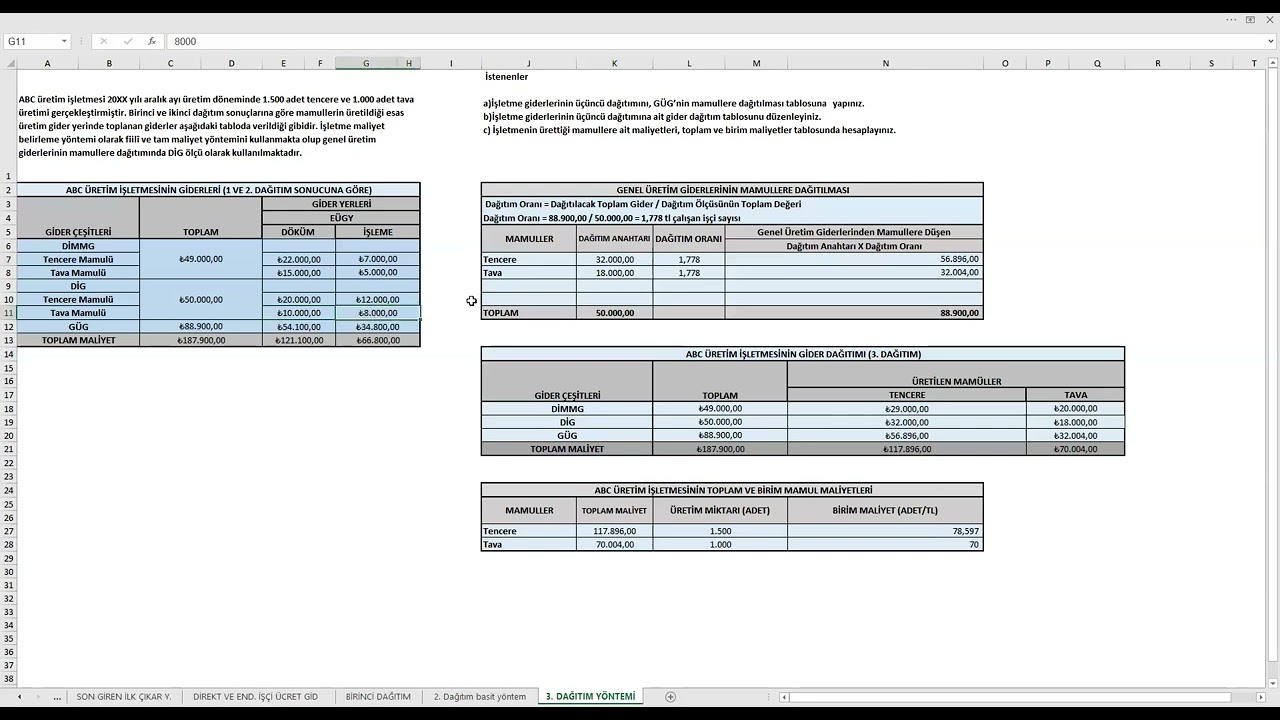Switch to the BİRİNCİ DAĞITIM sheet
1280x720 pixels.
tap(378, 696)
